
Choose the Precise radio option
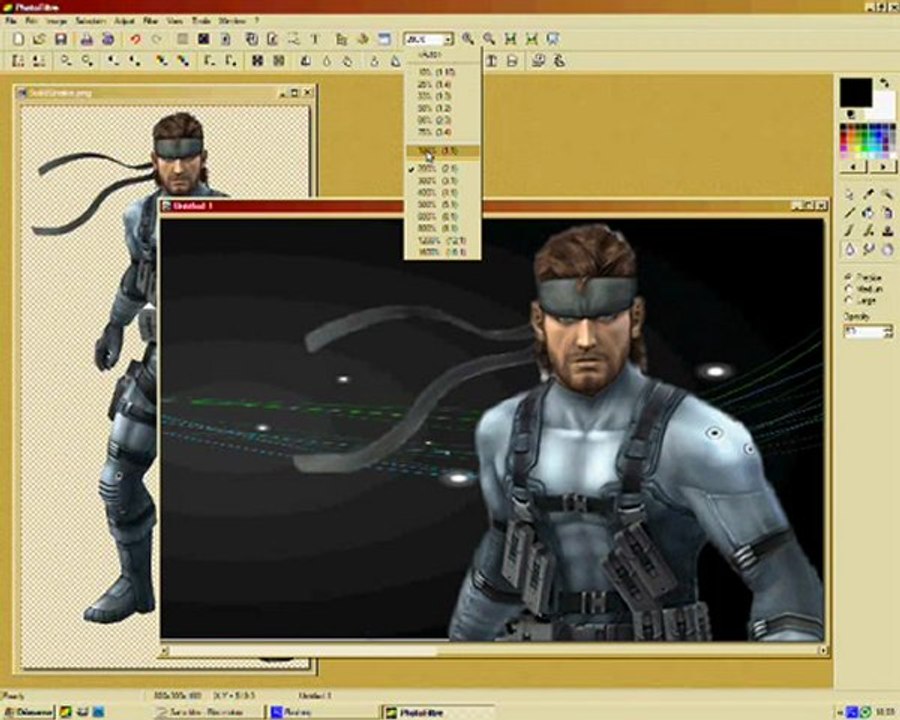pos(864,277)
